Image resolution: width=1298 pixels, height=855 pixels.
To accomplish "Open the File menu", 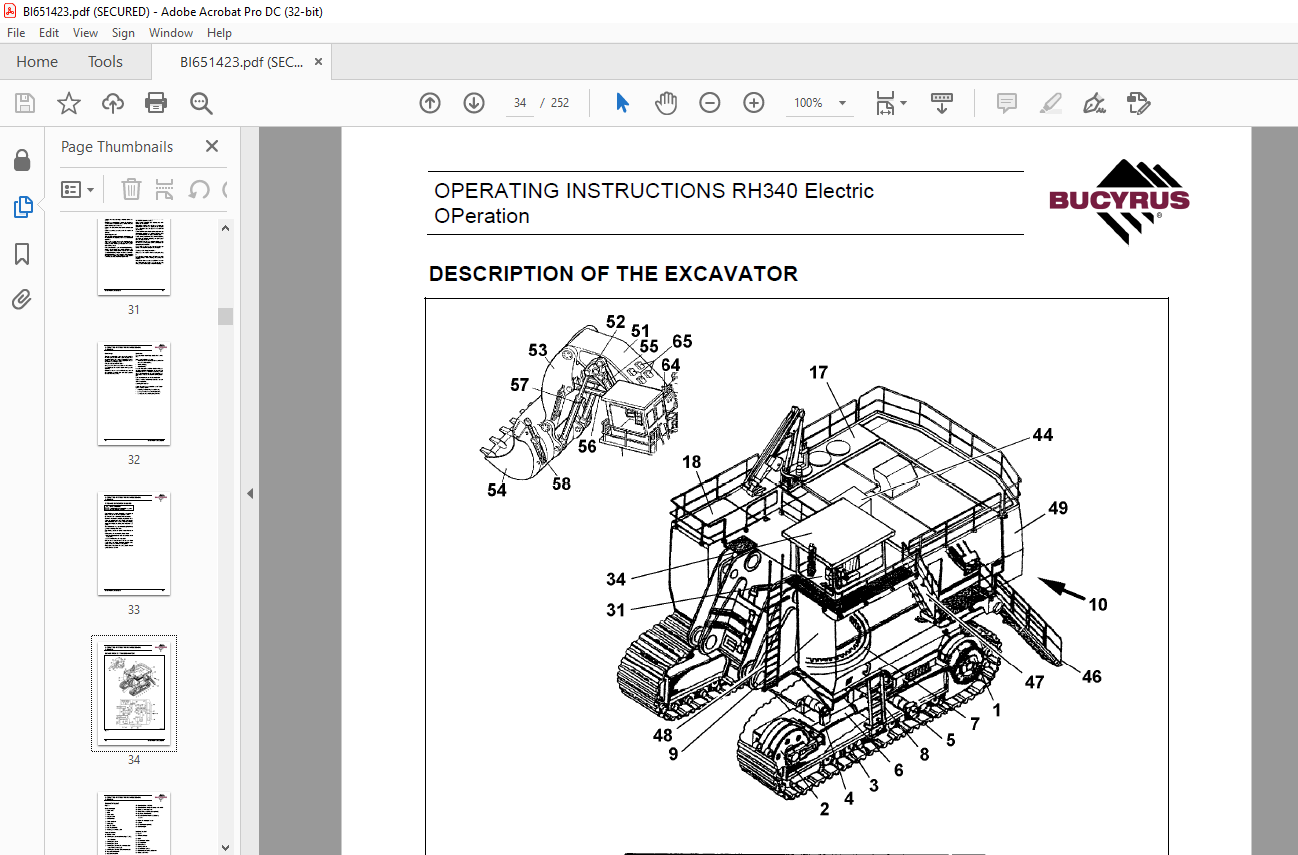I will pos(16,33).
